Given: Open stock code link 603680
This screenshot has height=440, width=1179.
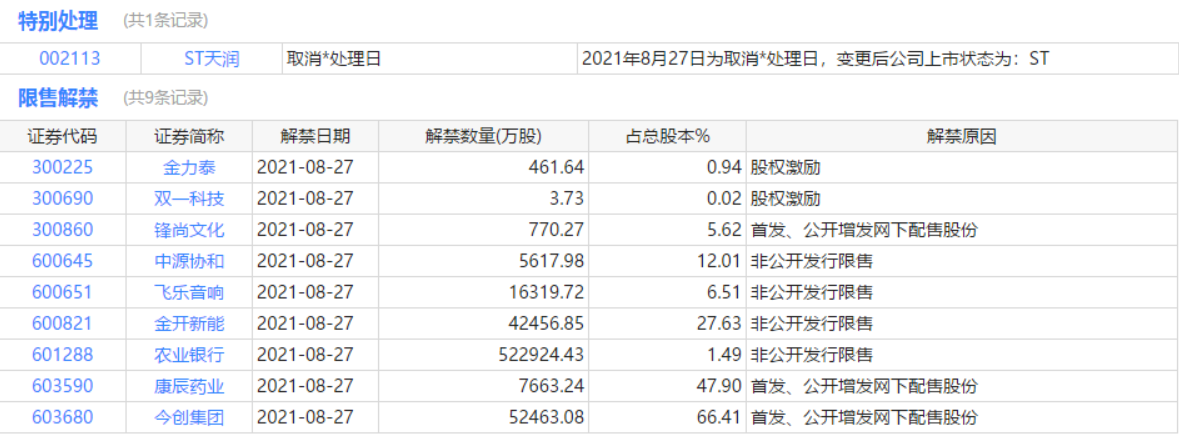Looking at the screenshot, I should 62,417.
